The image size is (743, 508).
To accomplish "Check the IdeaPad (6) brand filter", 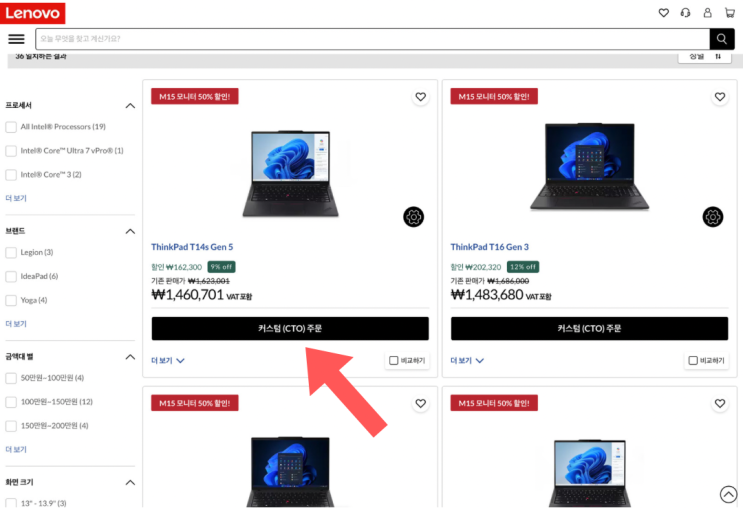I will pos(11,276).
